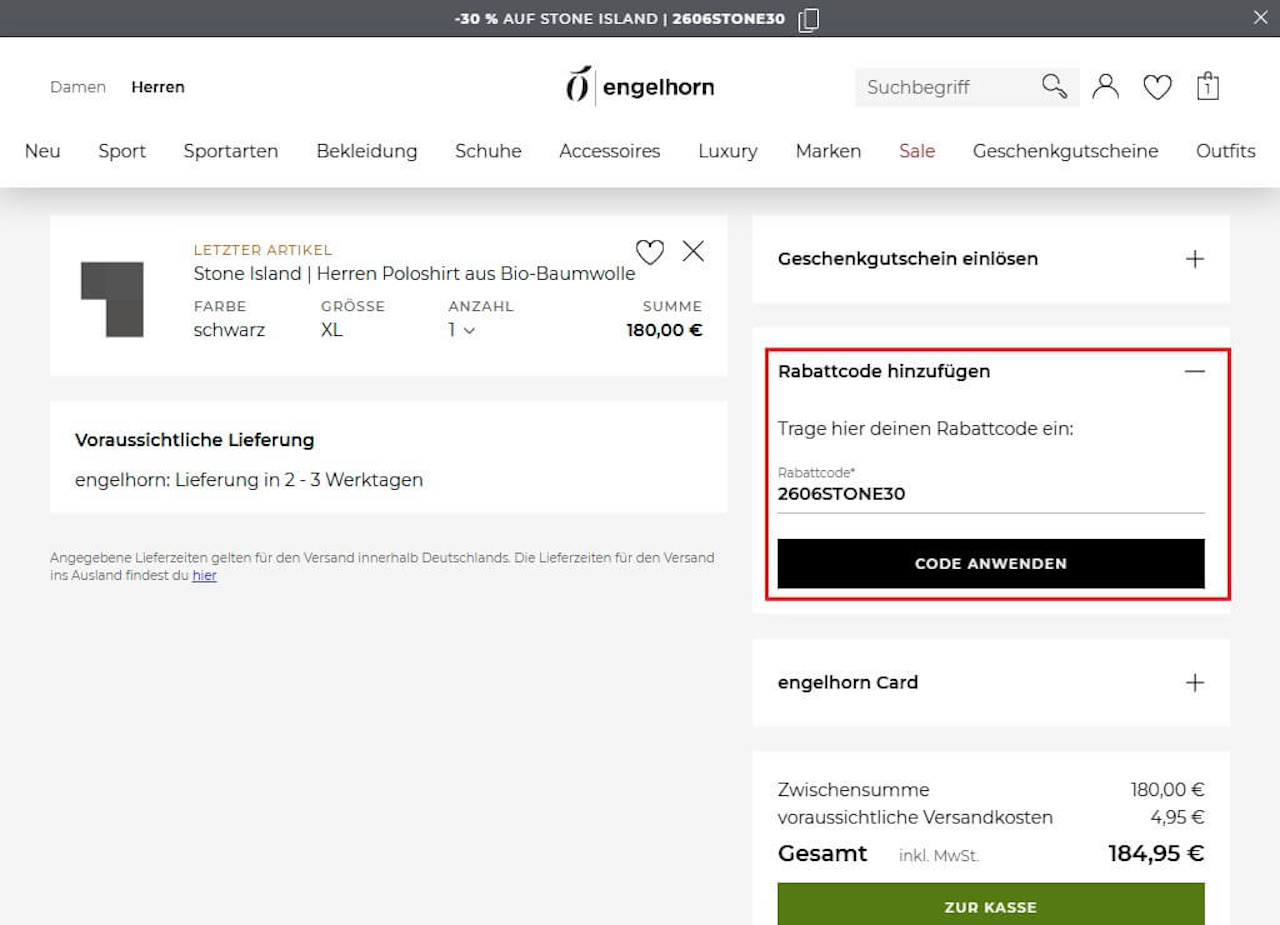The height and width of the screenshot is (925, 1280).
Task: Open the user account icon
Action: click(x=1105, y=87)
